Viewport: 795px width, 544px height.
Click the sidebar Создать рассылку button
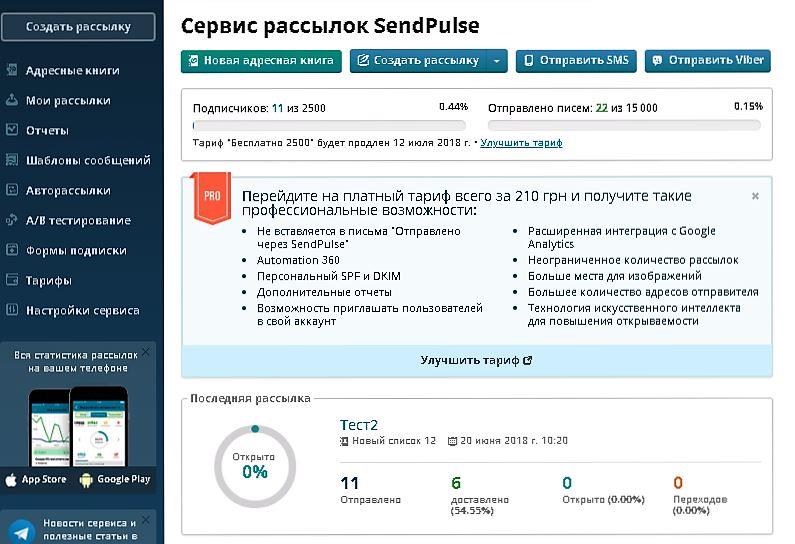coord(78,26)
